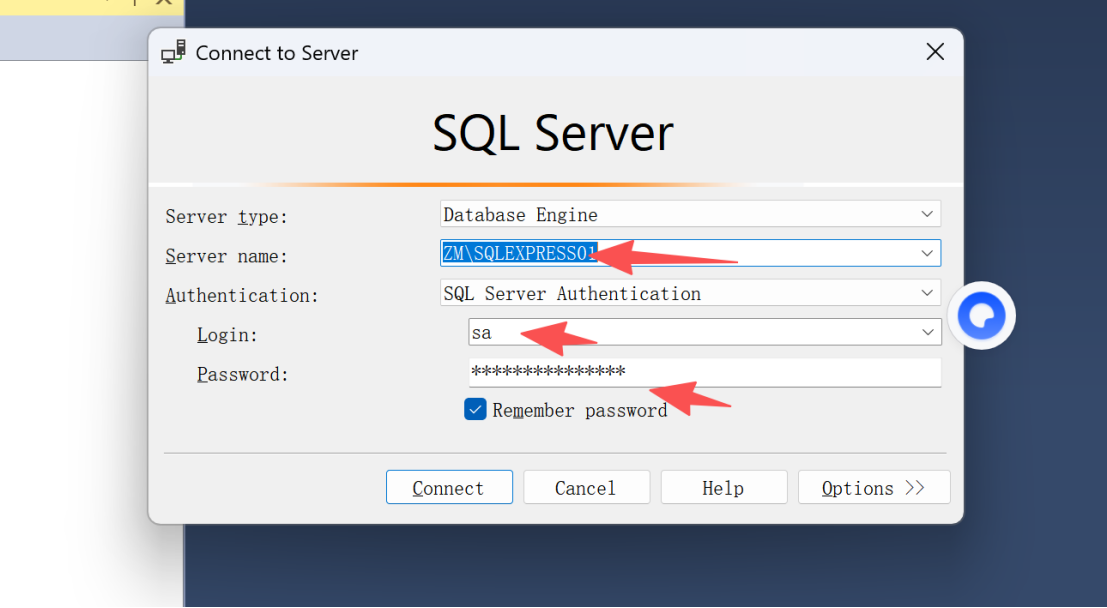Click the Connect to Server title icon
The width and height of the screenshot is (1107, 608).
173,52
